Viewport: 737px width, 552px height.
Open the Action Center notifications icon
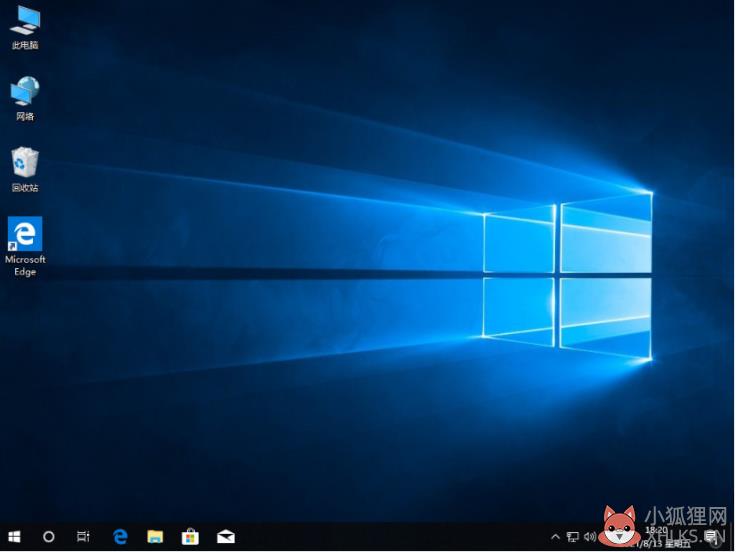pyautogui.click(x=712, y=536)
